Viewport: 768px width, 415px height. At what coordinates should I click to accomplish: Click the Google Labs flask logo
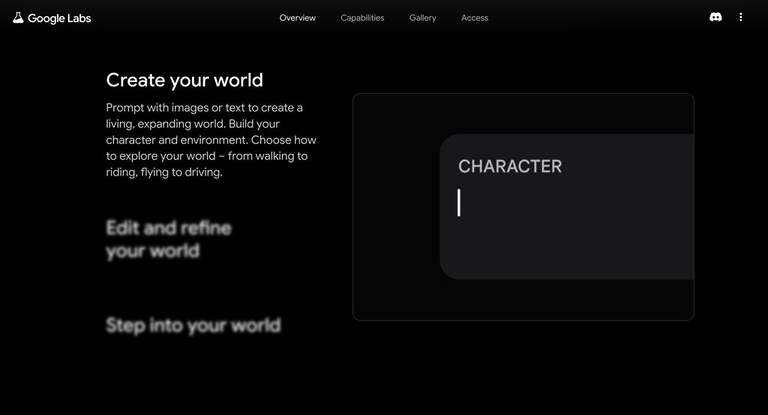tap(18, 18)
